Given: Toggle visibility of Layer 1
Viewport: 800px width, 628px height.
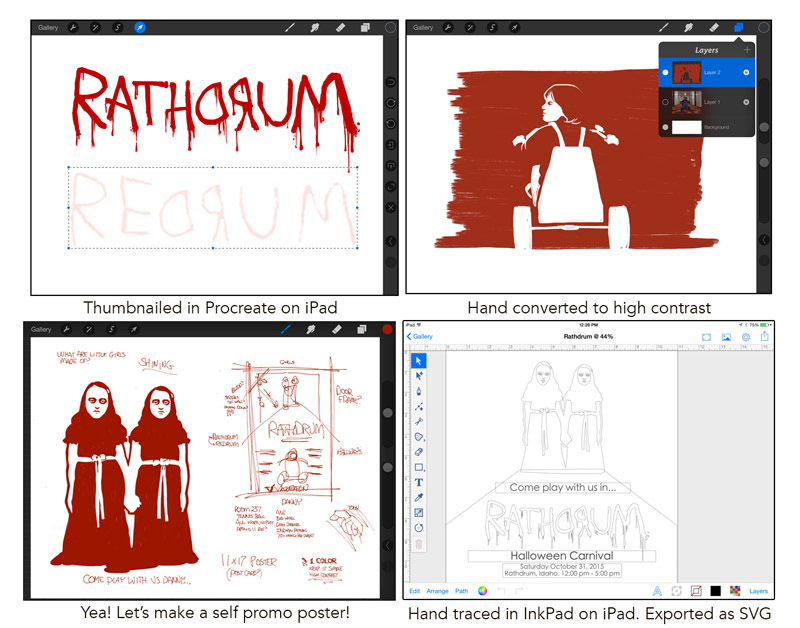Looking at the screenshot, I should click(665, 102).
